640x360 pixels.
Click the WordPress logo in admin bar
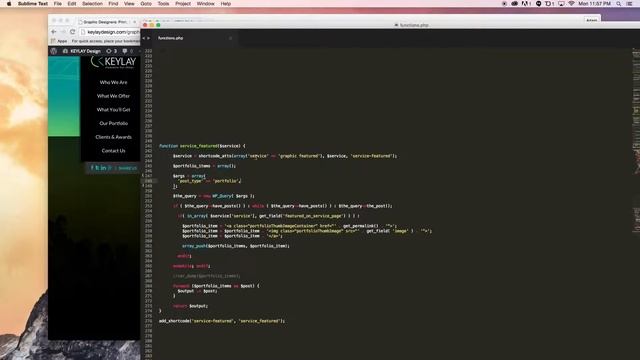pos(53,51)
